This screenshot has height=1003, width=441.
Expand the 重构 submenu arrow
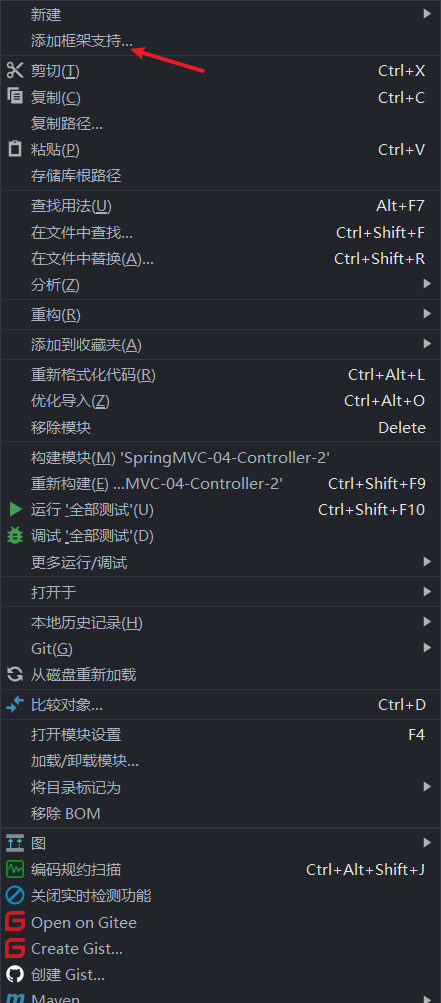coord(427,314)
